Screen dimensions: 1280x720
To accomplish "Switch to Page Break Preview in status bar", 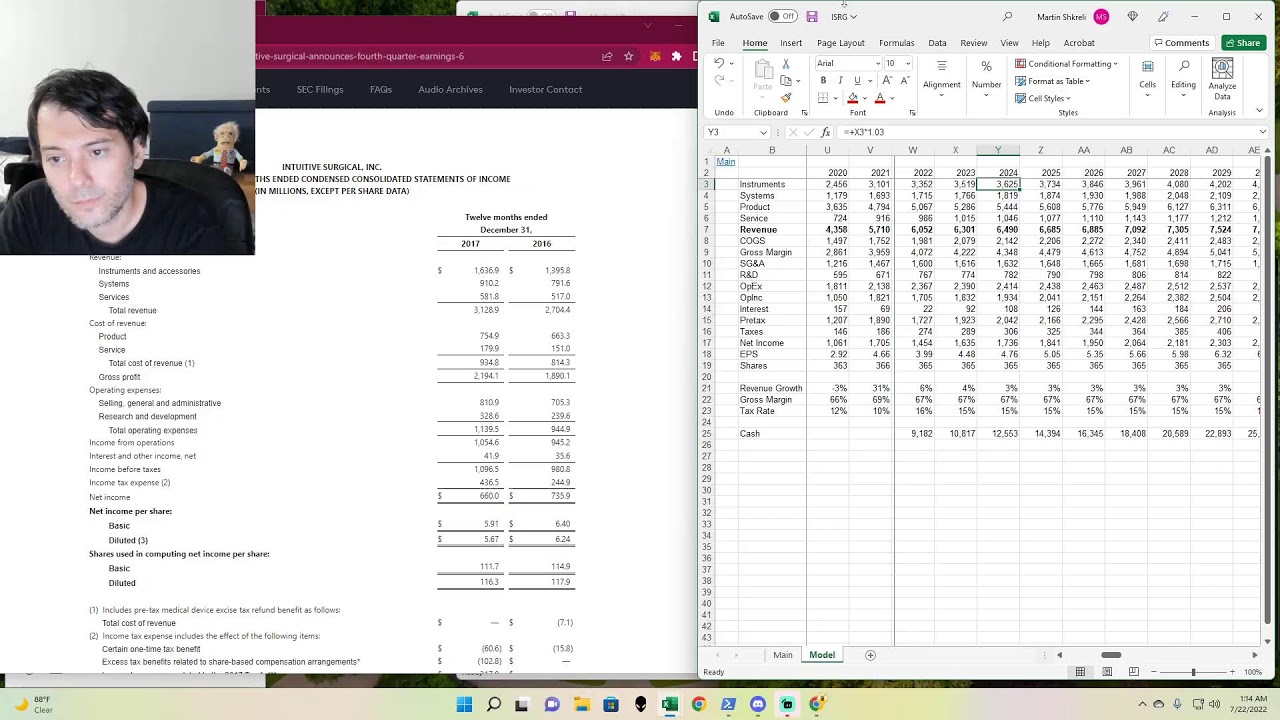I will click(x=1133, y=672).
